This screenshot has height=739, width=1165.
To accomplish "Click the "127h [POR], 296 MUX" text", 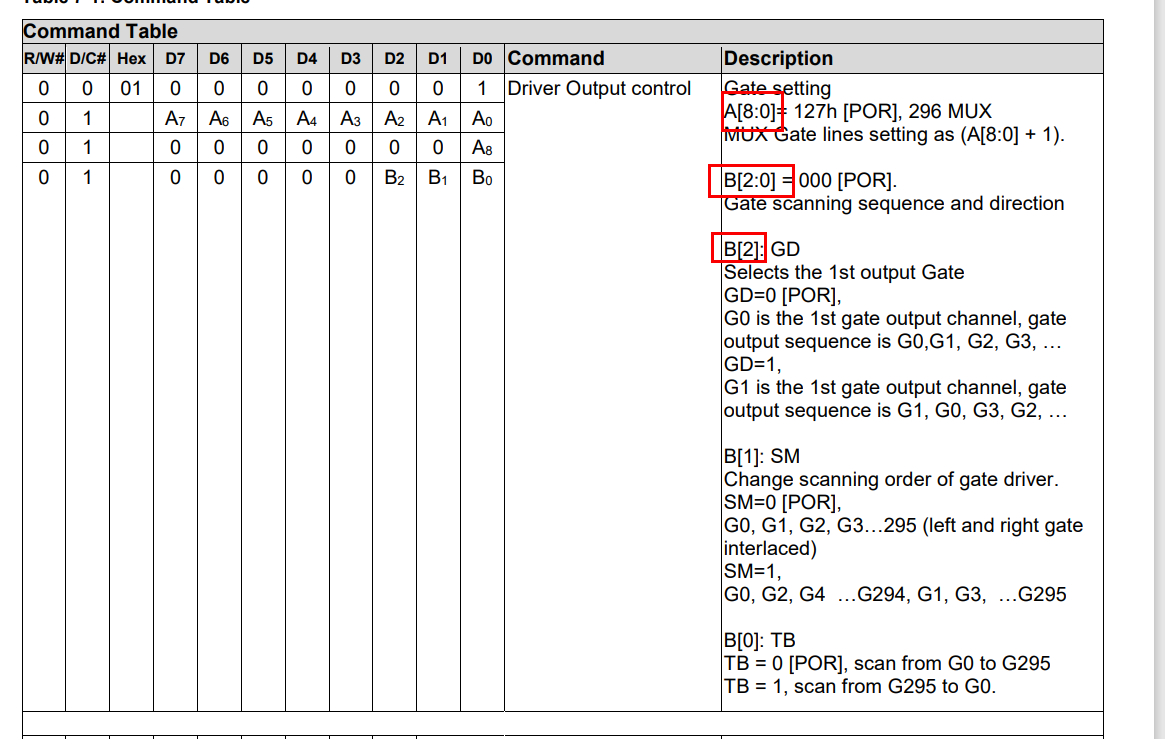I will tap(892, 111).
